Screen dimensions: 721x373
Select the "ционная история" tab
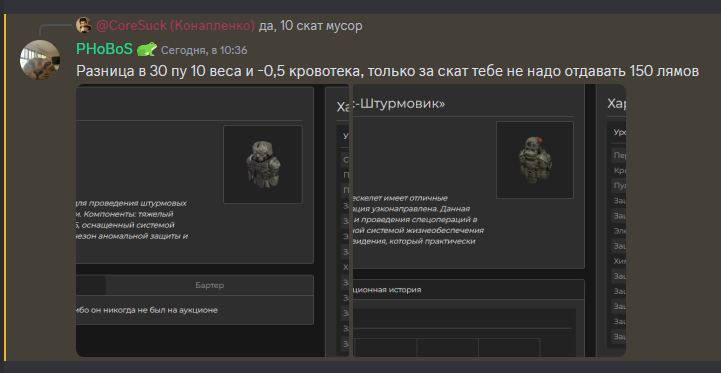387,290
